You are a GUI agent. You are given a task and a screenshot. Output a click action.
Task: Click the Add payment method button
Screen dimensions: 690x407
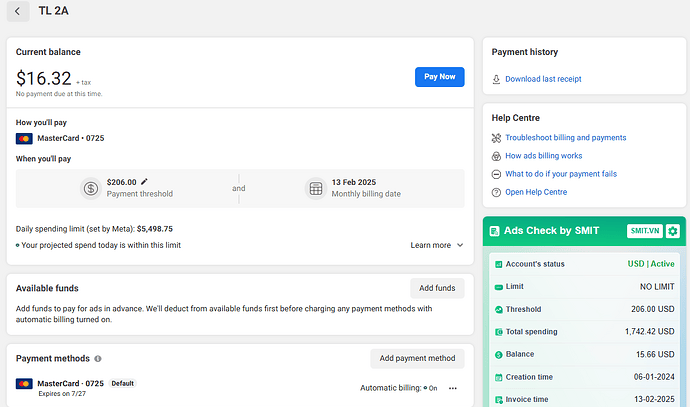tap(417, 358)
